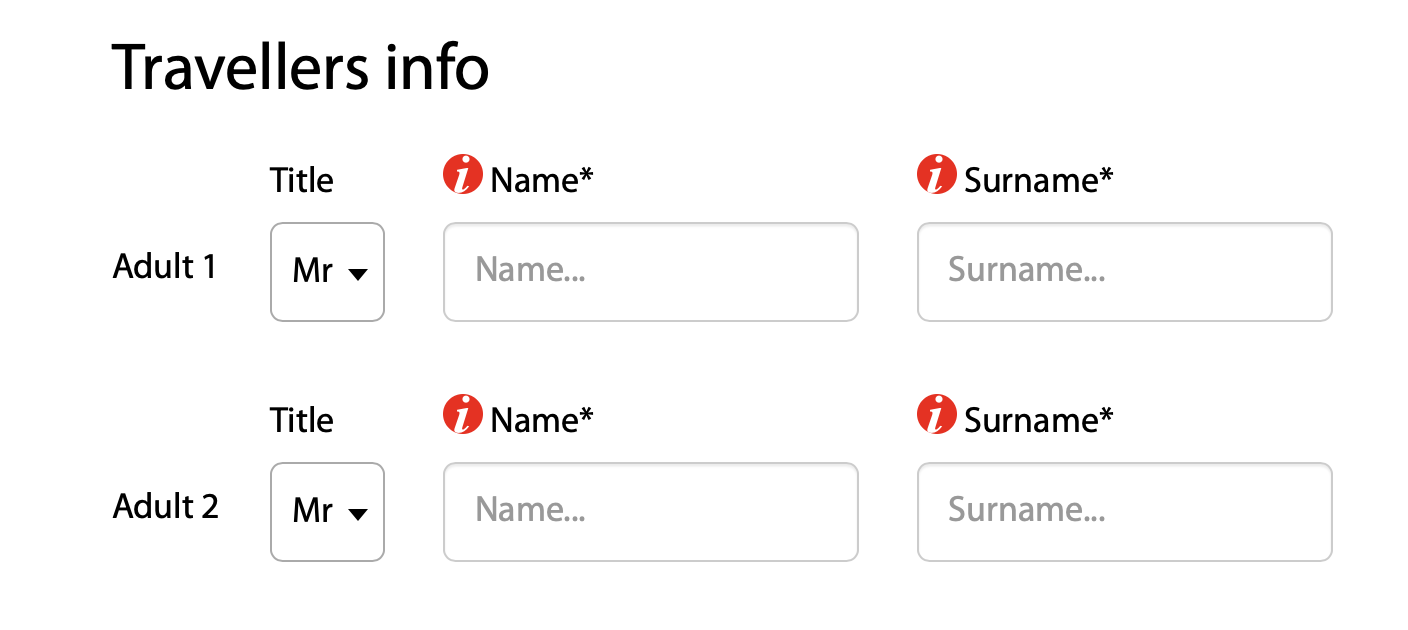The image size is (1408, 630).
Task: Click the Travellers info heading
Action: point(301,68)
